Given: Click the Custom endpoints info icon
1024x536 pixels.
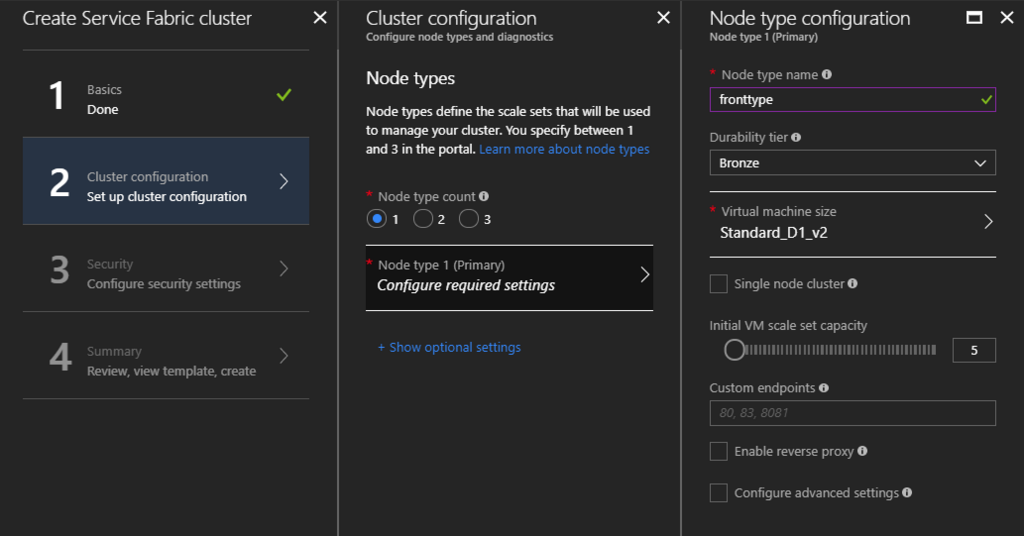Looking at the screenshot, I should point(824,388).
